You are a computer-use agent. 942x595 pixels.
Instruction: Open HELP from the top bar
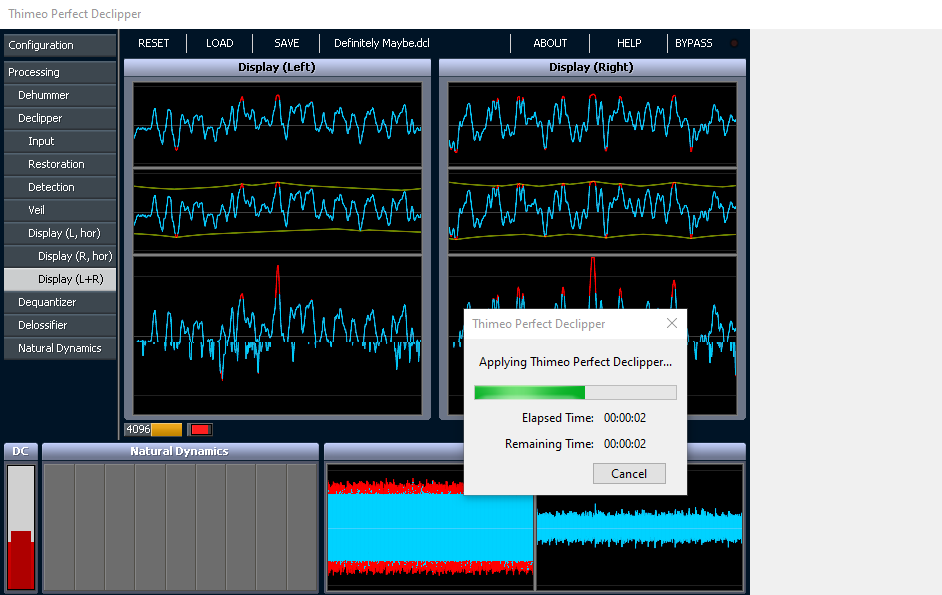[628, 43]
